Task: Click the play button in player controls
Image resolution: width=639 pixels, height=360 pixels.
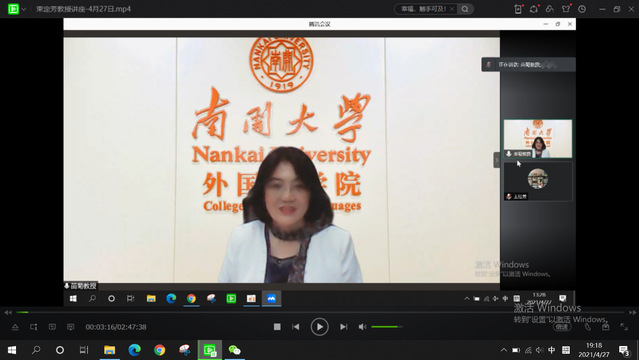Action: [320, 327]
